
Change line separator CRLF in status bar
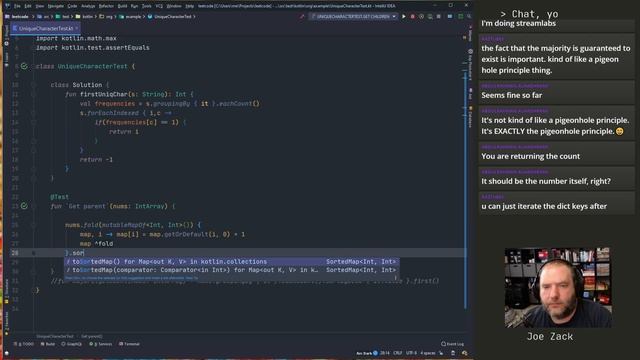(x=398, y=353)
